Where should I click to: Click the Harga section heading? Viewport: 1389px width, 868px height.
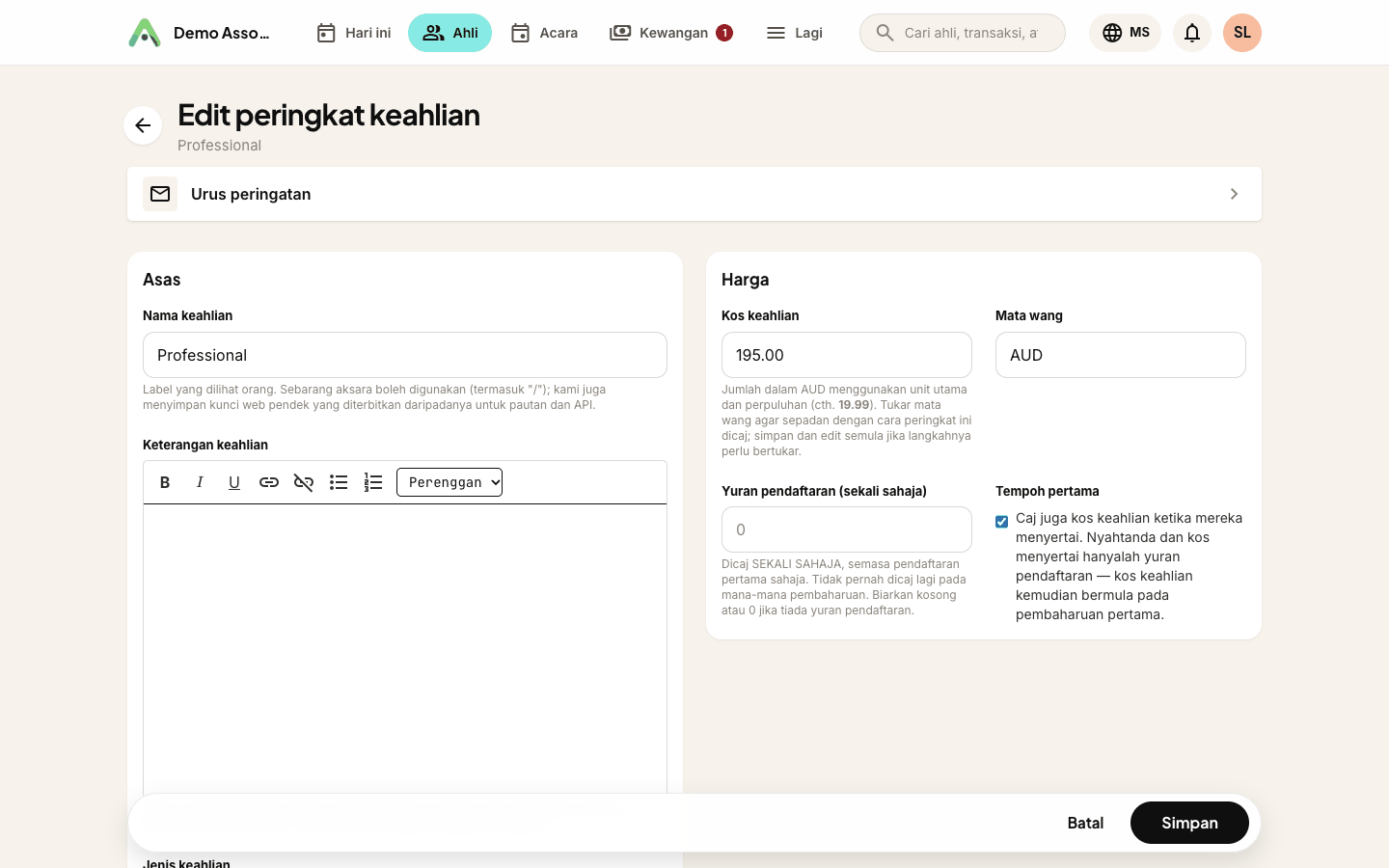click(746, 280)
